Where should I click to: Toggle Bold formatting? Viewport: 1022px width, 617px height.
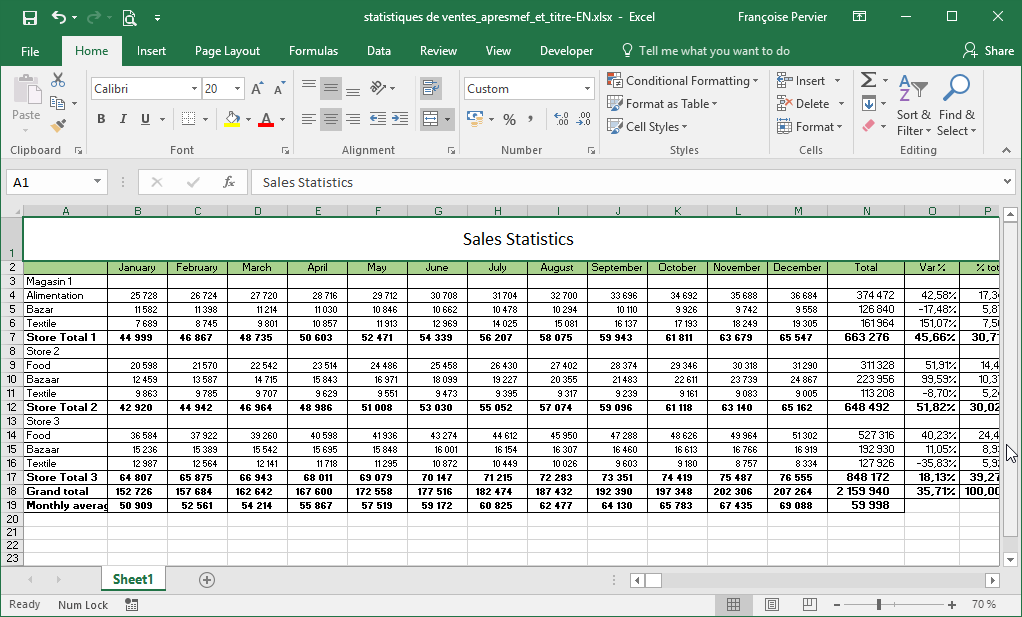(x=101, y=120)
